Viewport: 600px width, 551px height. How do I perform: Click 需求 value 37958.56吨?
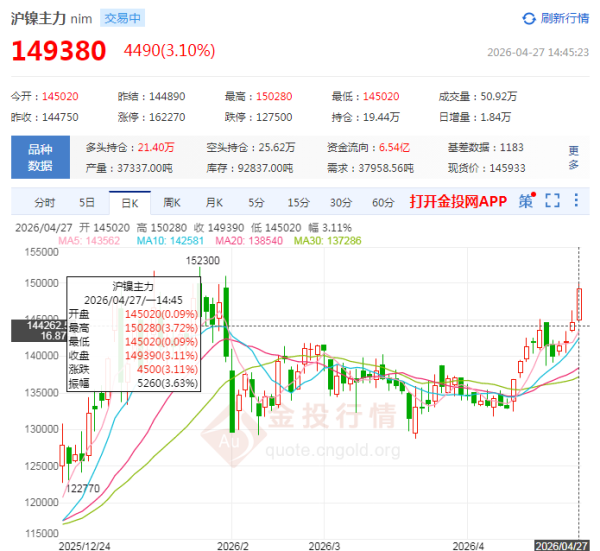pos(386,168)
